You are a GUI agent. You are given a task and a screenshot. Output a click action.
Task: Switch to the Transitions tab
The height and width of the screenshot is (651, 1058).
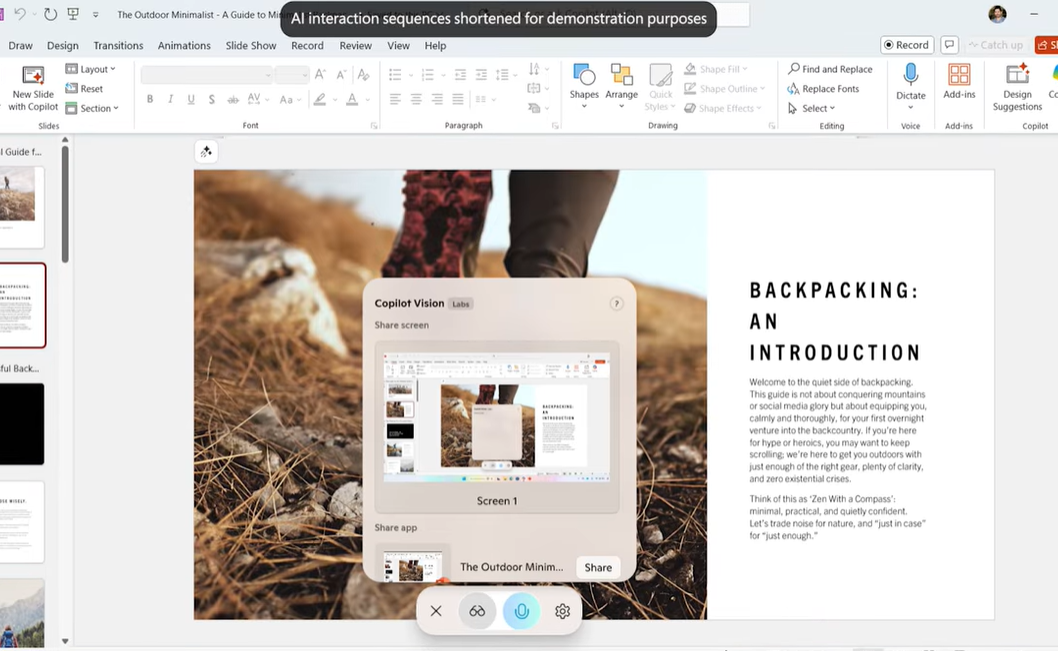[118, 46]
